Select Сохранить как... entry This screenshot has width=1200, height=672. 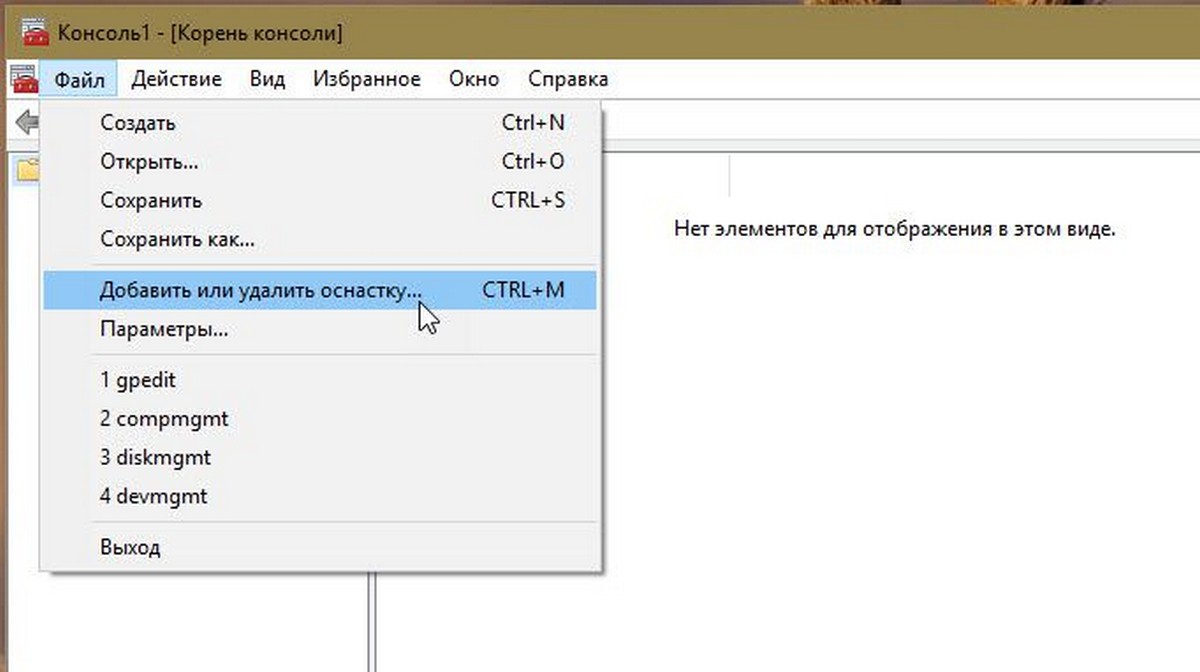pyautogui.click(x=320, y=240)
